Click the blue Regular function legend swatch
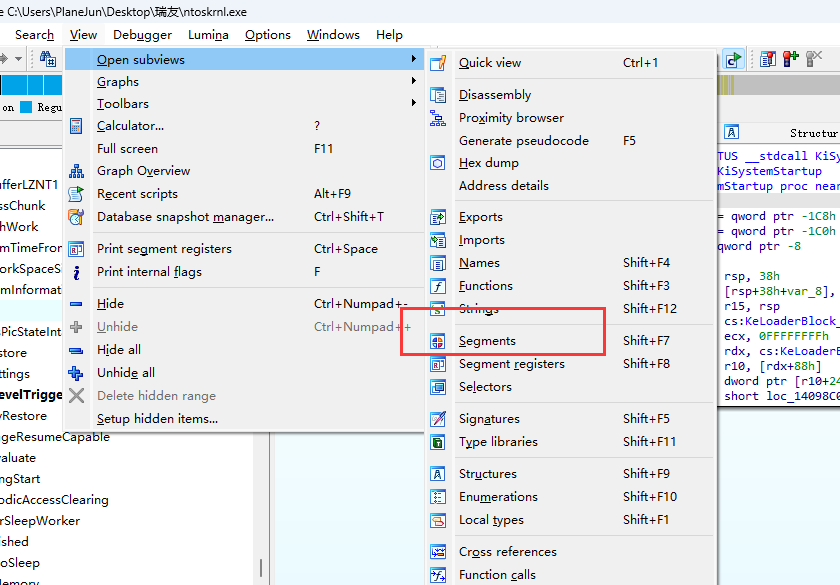 pyautogui.click(x=27, y=107)
